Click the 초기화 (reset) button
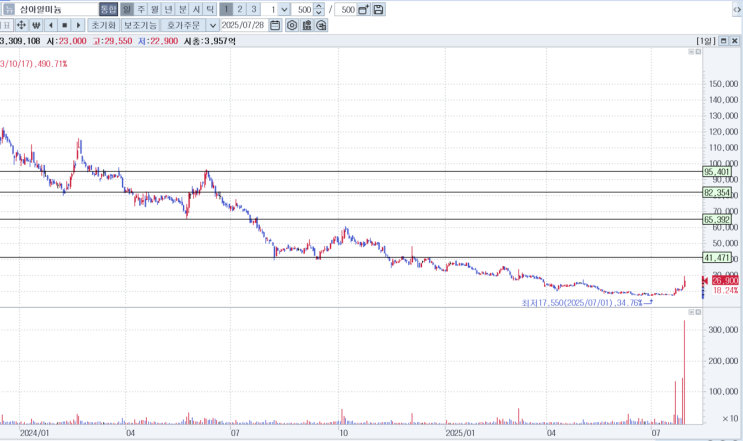This screenshot has width=743, height=441. [x=103, y=25]
